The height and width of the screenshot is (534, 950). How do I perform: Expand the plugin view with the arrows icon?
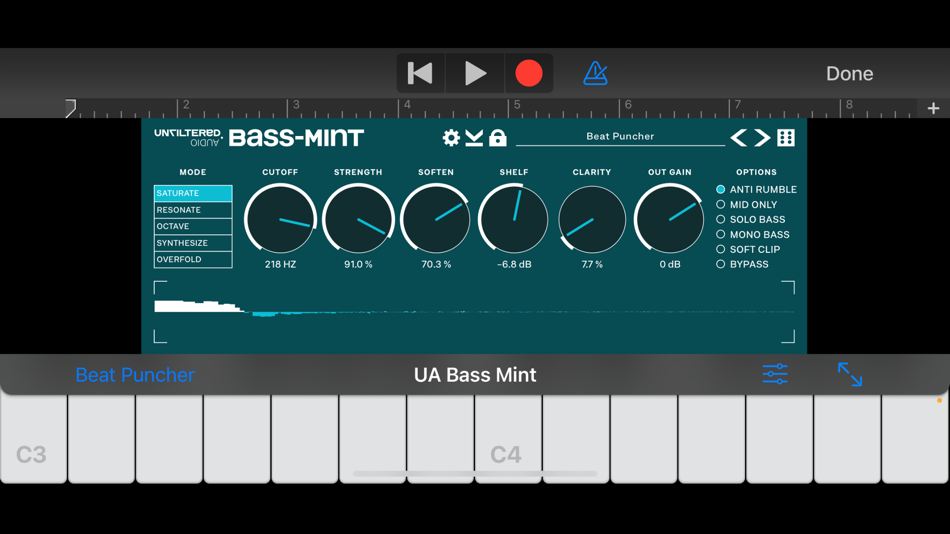(849, 374)
